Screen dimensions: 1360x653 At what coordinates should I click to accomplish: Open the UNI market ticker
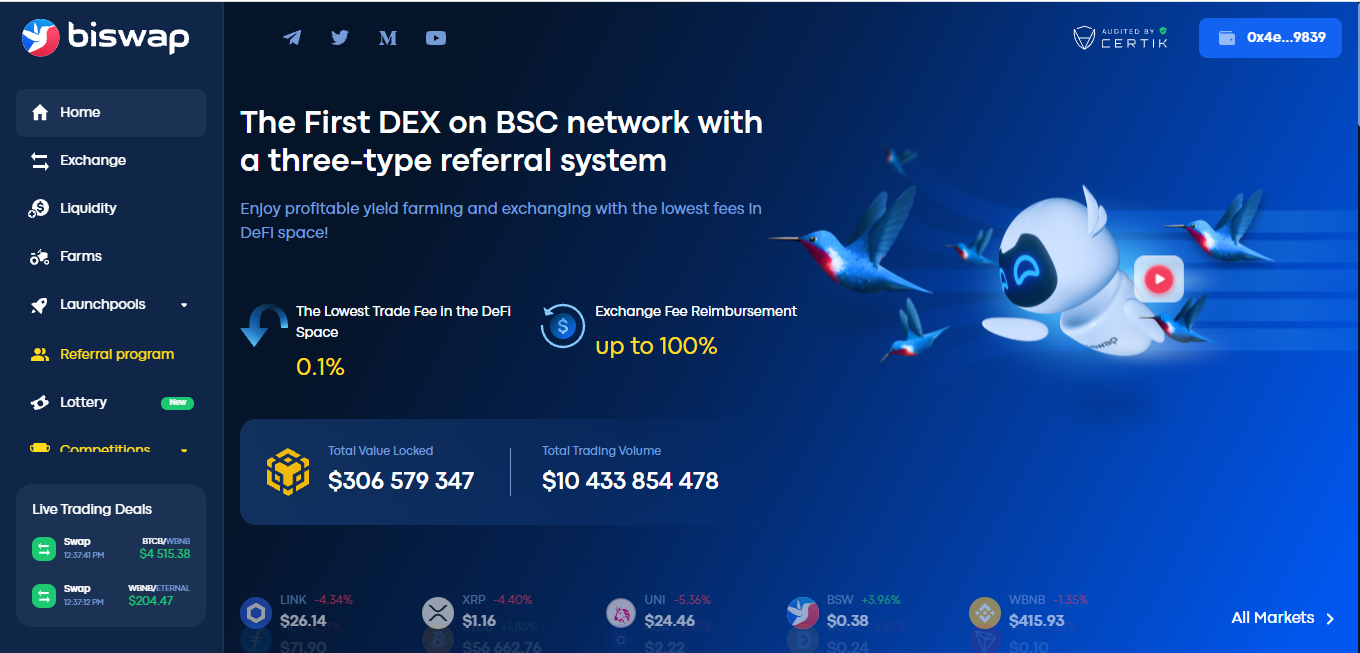tap(659, 611)
